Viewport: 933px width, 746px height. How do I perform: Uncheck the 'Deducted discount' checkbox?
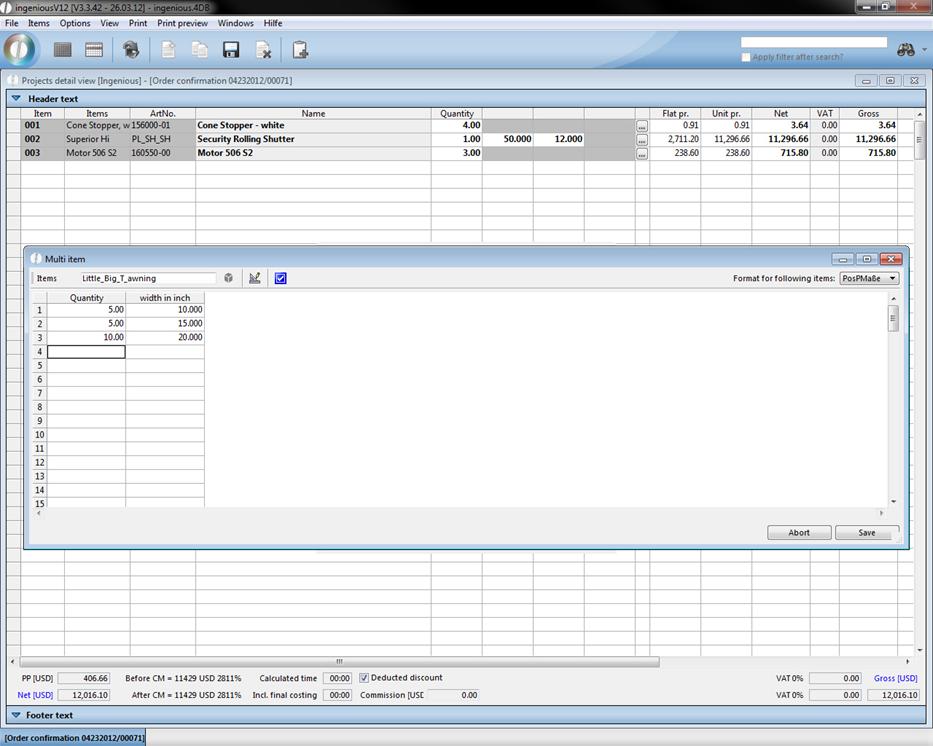tap(364, 678)
